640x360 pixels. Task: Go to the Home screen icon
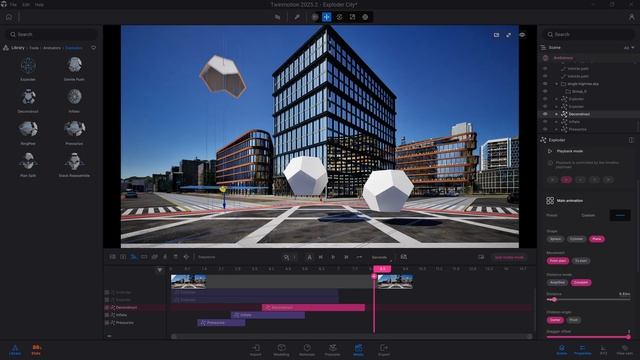[x=9, y=17]
